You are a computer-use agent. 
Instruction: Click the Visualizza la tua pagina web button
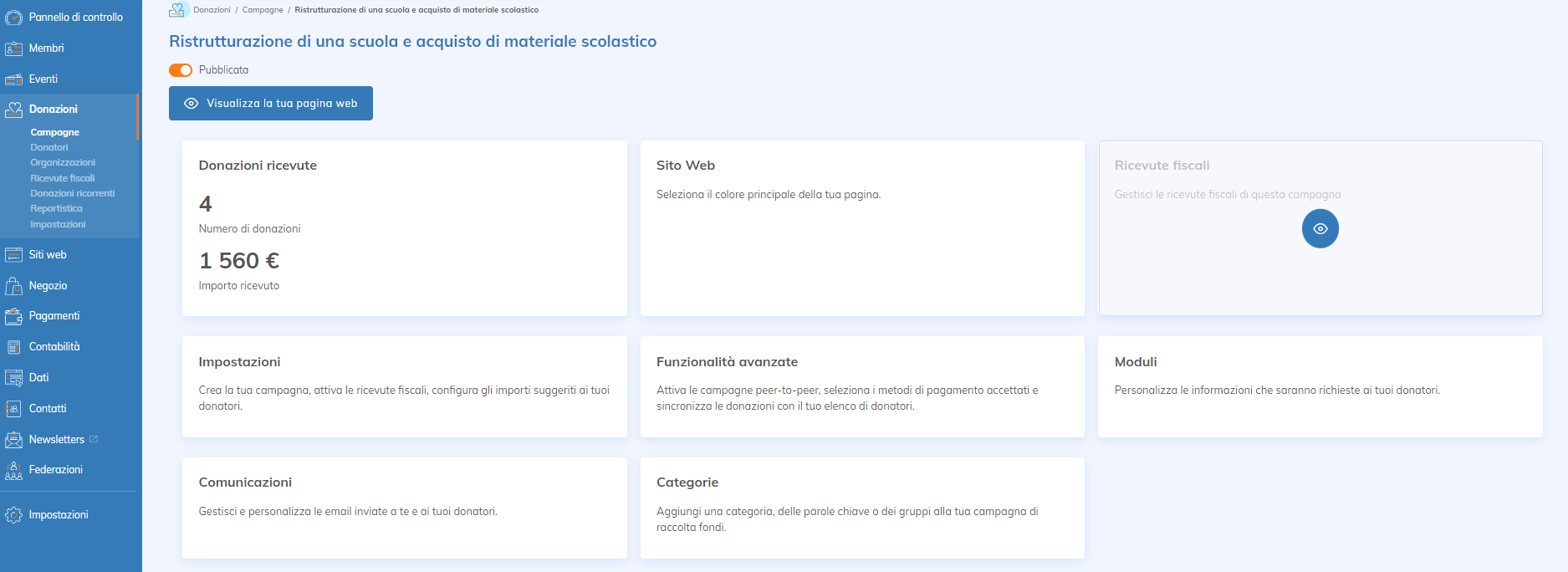(271, 104)
